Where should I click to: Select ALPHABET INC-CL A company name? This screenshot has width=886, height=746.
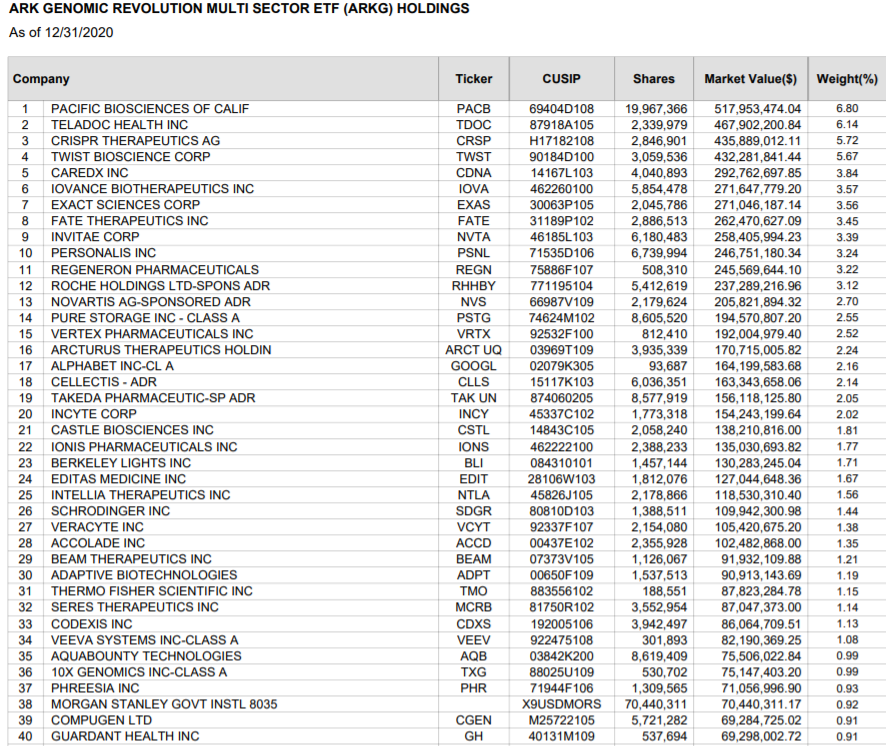(112, 366)
